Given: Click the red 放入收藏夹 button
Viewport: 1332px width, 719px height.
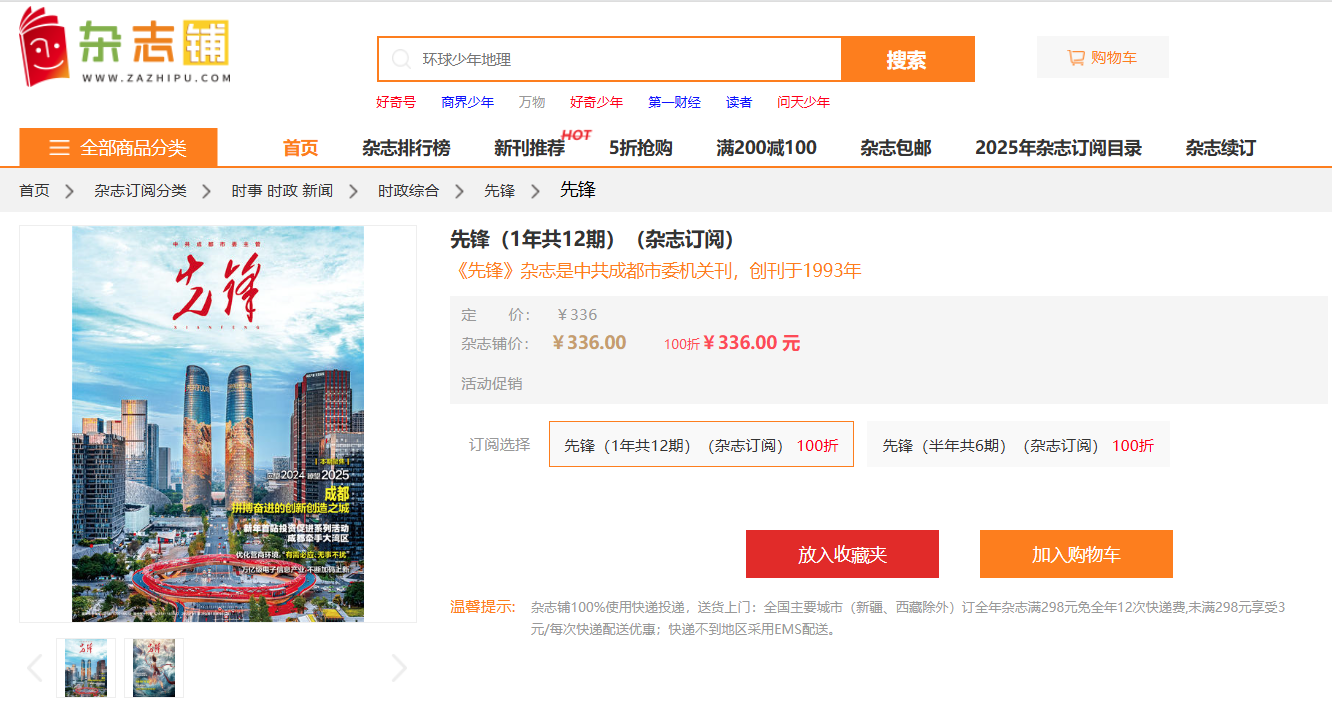Looking at the screenshot, I should [x=842, y=553].
